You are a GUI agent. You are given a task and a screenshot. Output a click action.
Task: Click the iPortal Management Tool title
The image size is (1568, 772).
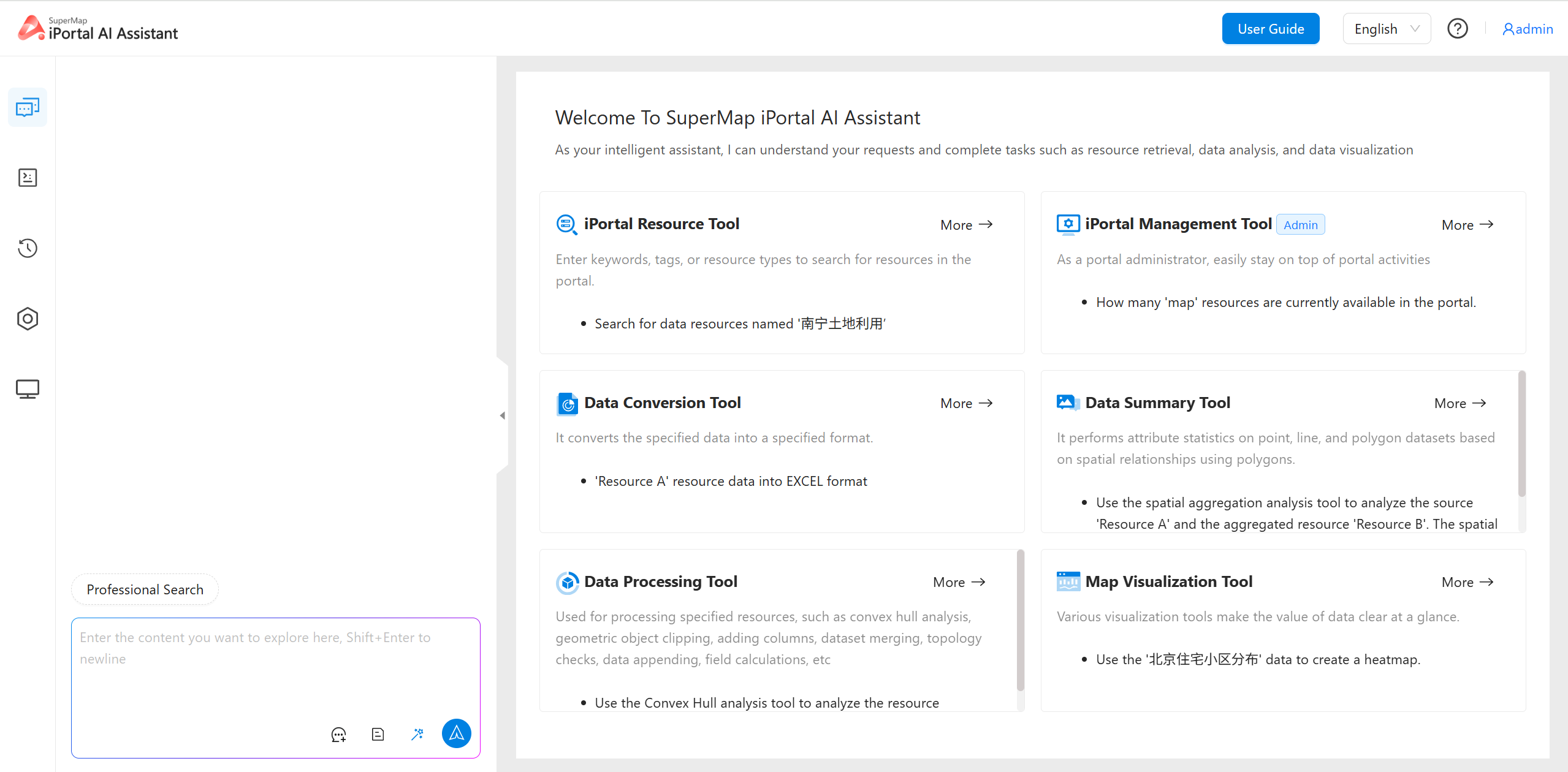tap(1178, 224)
